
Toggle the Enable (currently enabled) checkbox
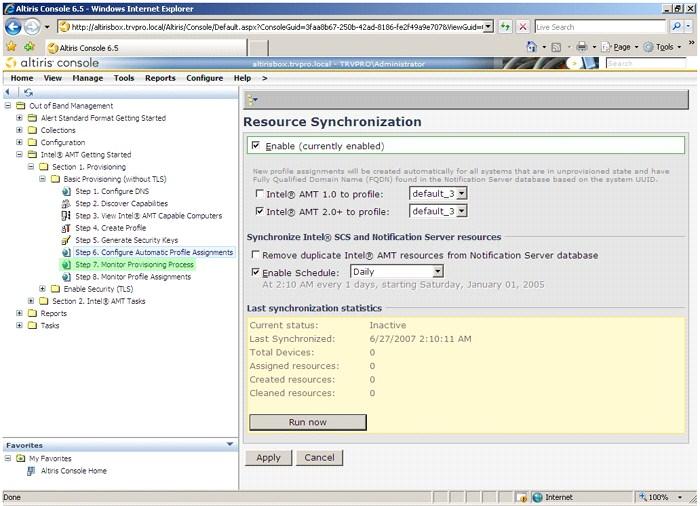point(256,145)
